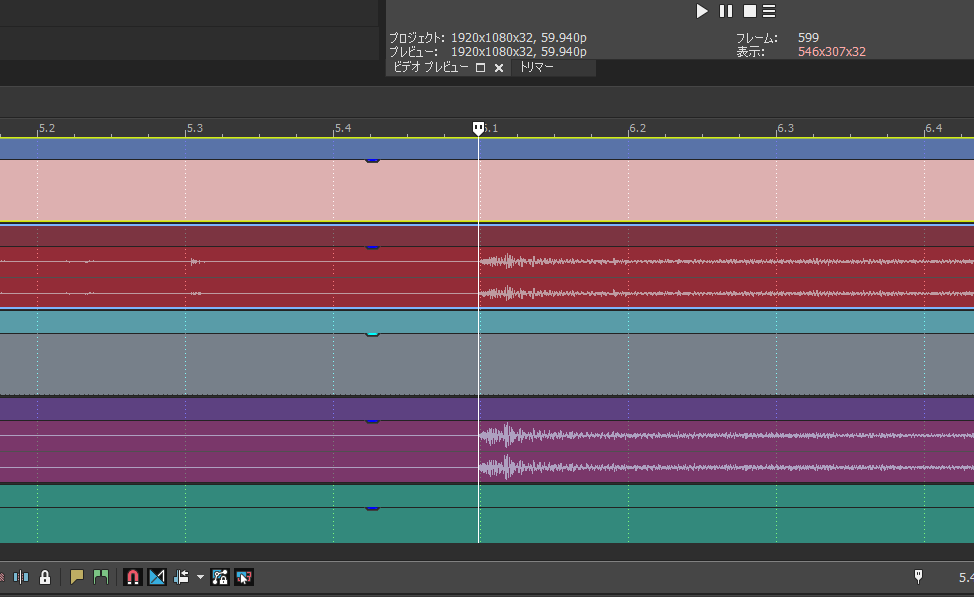Insert a region with green flags icon
This screenshot has width=974, height=597.
[x=101, y=577]
